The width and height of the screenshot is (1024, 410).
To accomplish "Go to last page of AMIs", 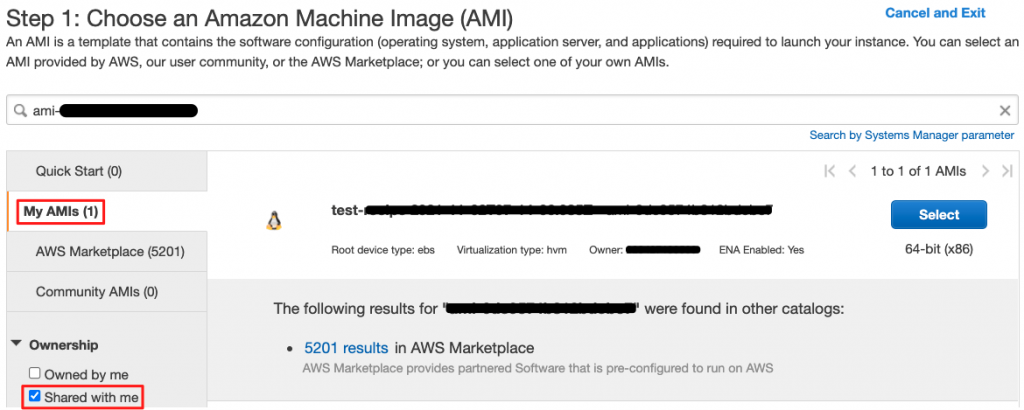I will pyautogui.click(x=1006, y=171).
